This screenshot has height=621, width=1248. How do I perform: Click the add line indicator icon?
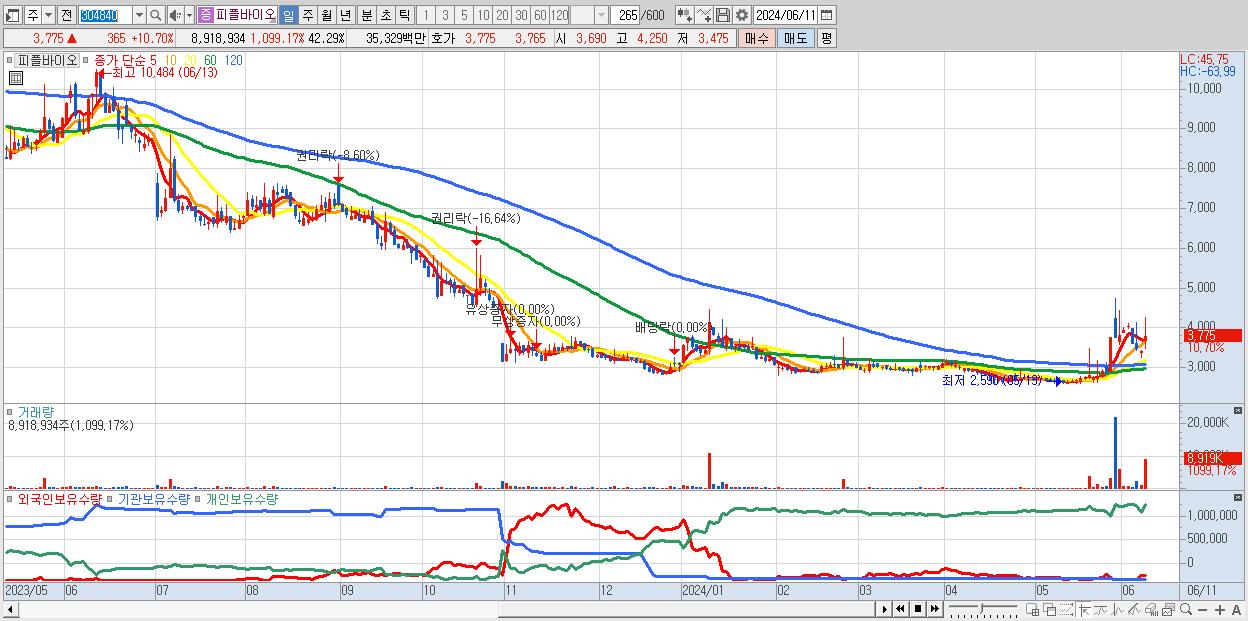point(704,15)
